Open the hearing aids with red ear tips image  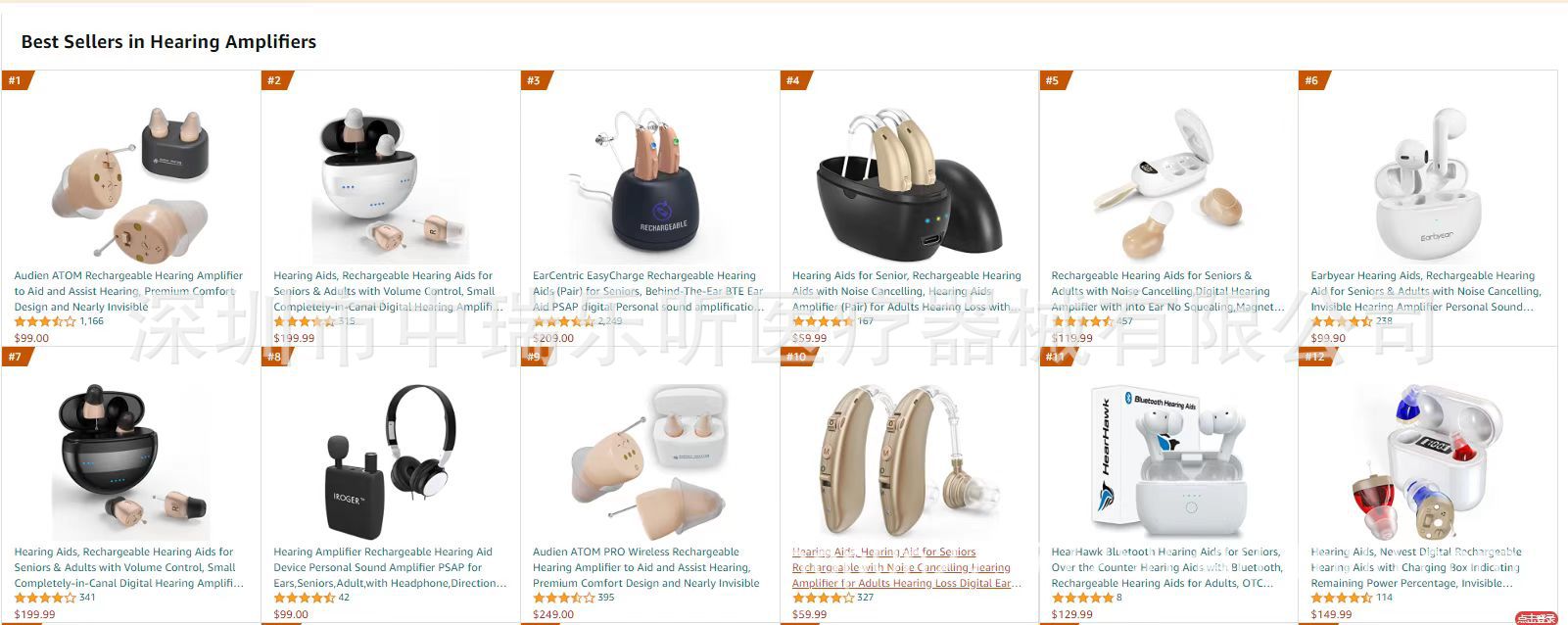tap(1427, 461)
